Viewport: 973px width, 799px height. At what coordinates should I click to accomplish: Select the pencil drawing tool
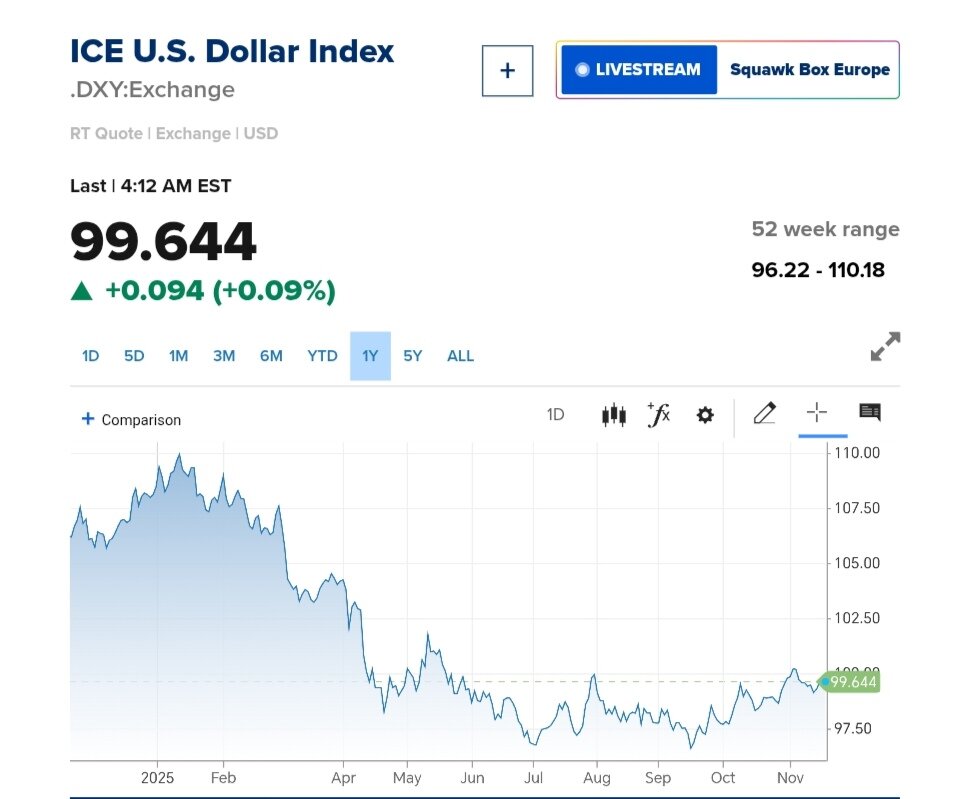click(x=764, y=413)
